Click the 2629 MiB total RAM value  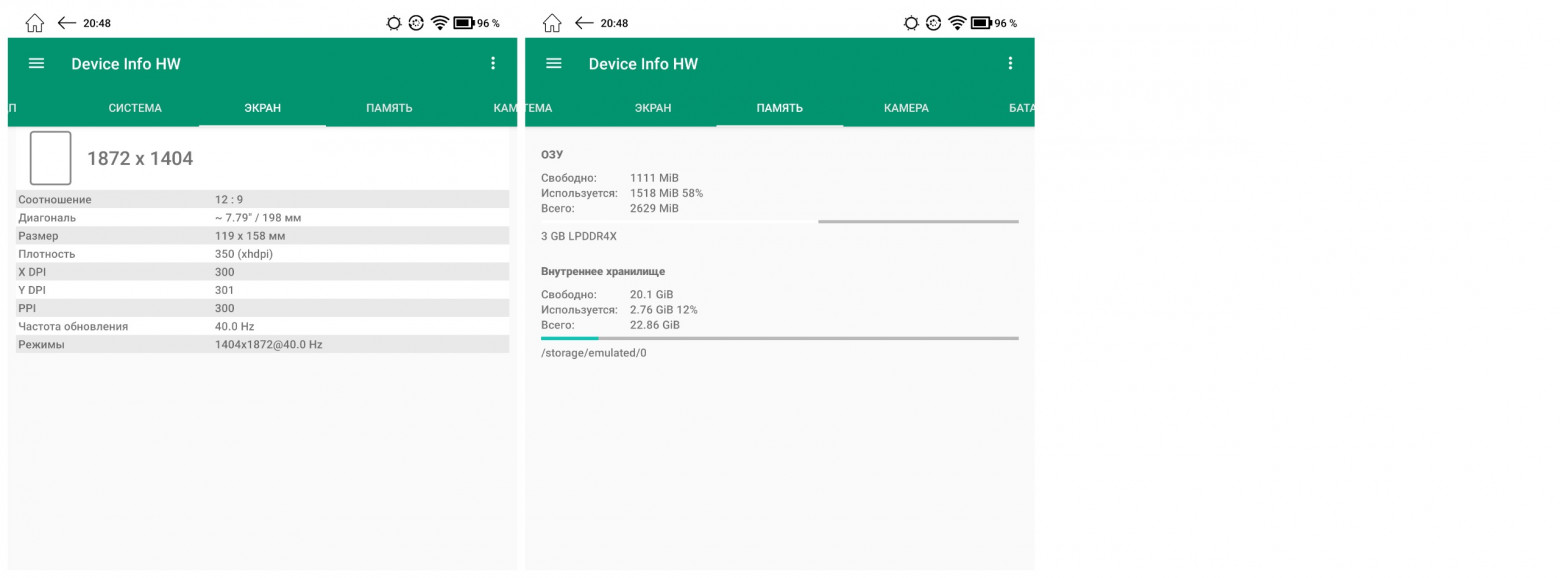coord(654,208)
